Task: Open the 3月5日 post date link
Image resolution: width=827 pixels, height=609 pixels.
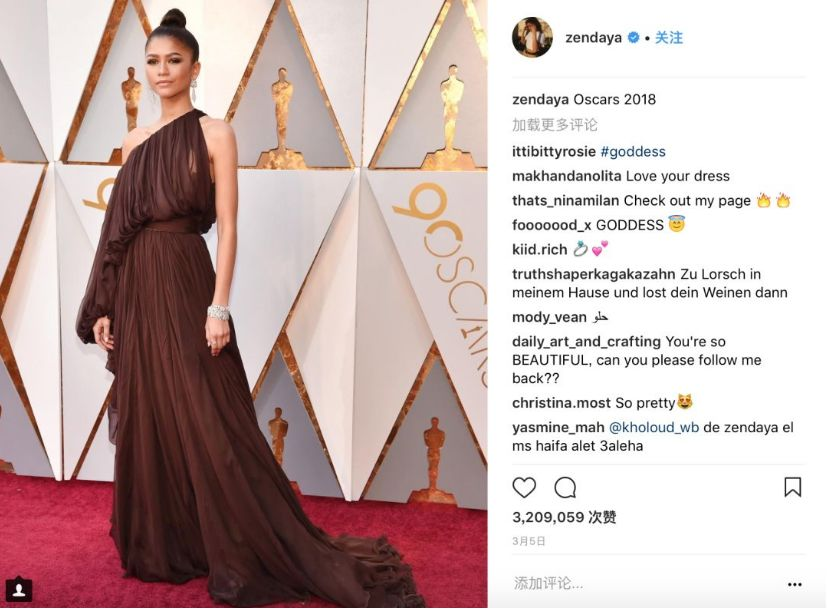Action: (x=528, y=541)
